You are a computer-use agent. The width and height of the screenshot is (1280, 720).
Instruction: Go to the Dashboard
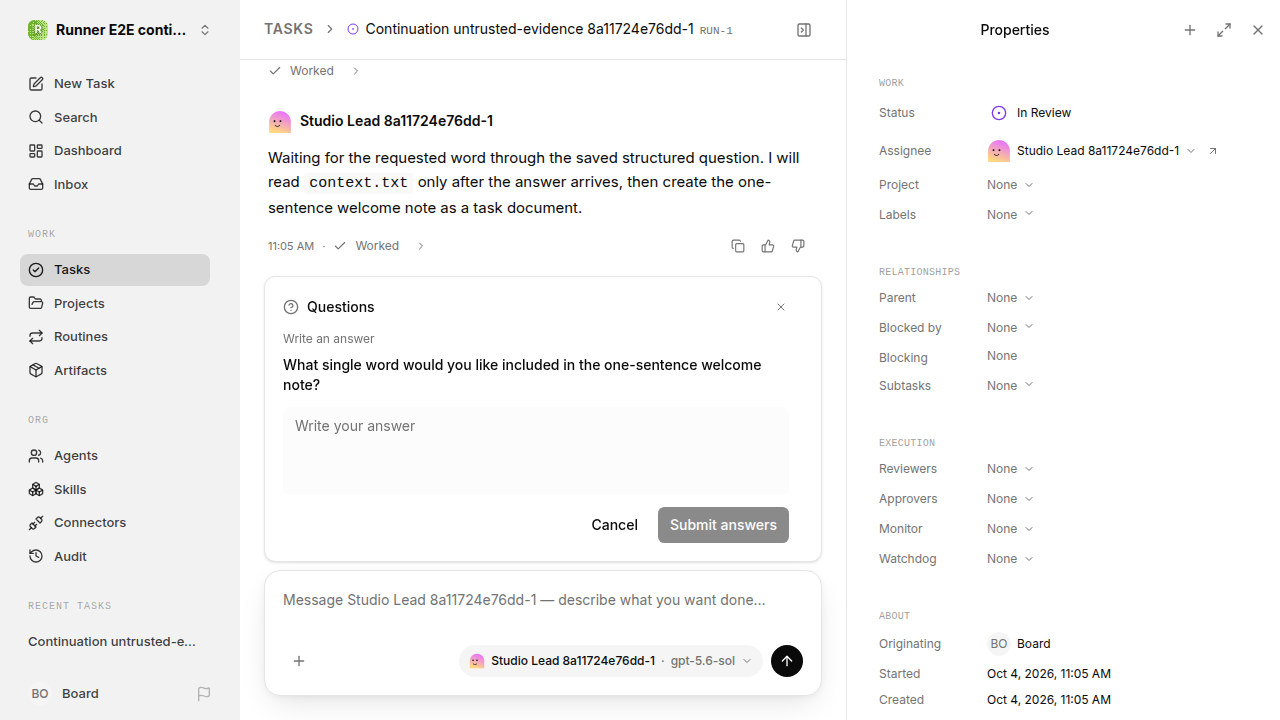[115, 151]
